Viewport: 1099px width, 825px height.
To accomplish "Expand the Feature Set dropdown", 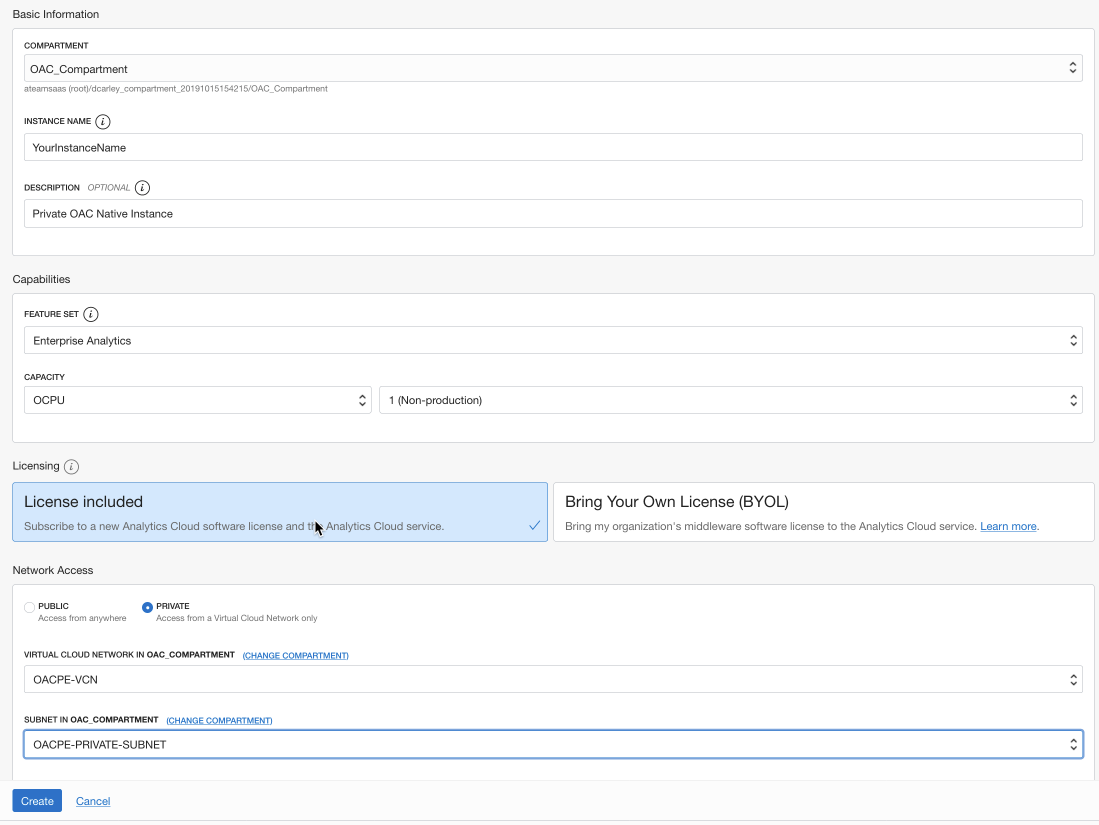I will (x=552, y=341).
